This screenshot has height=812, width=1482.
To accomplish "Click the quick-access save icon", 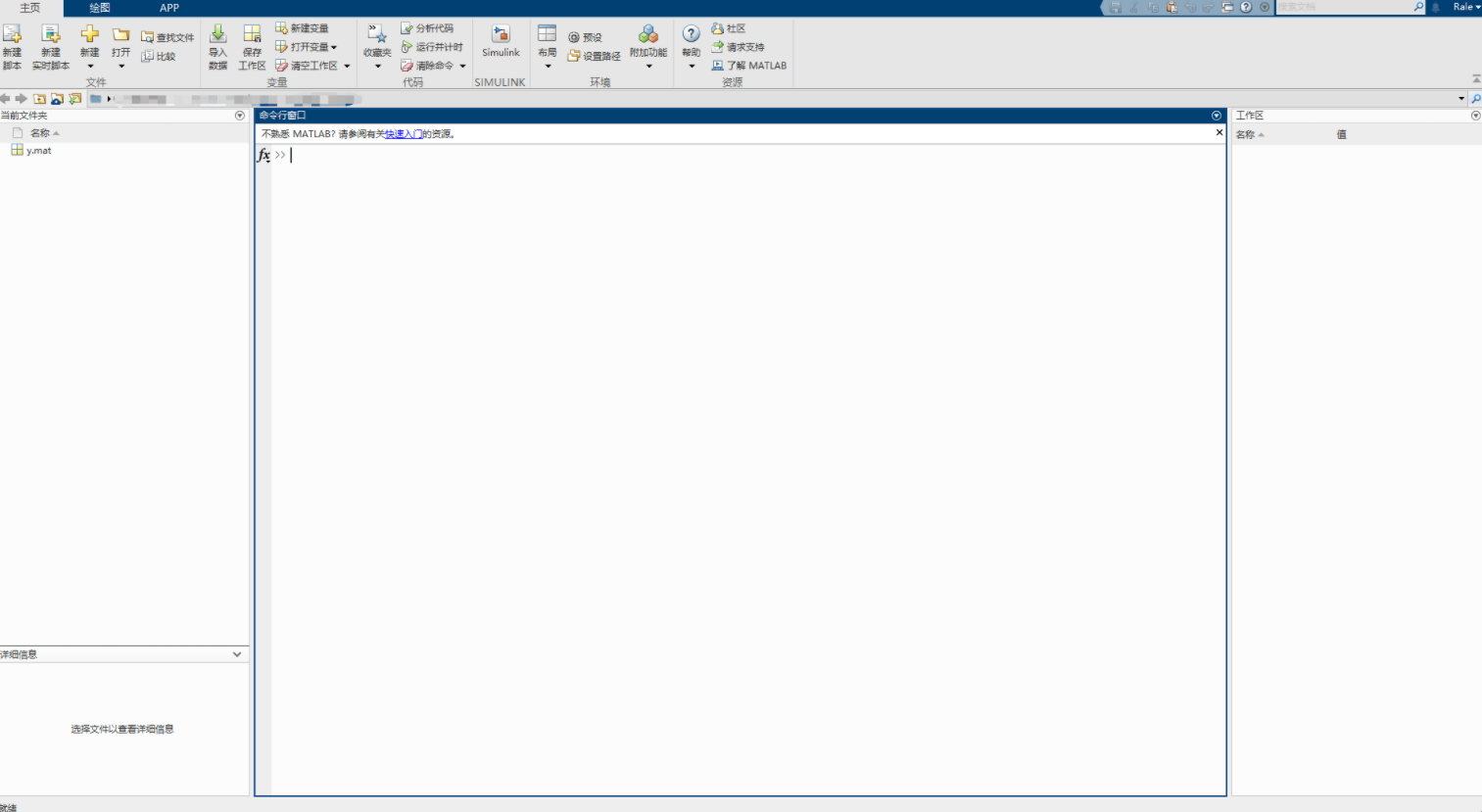I will click(1116, 7).
